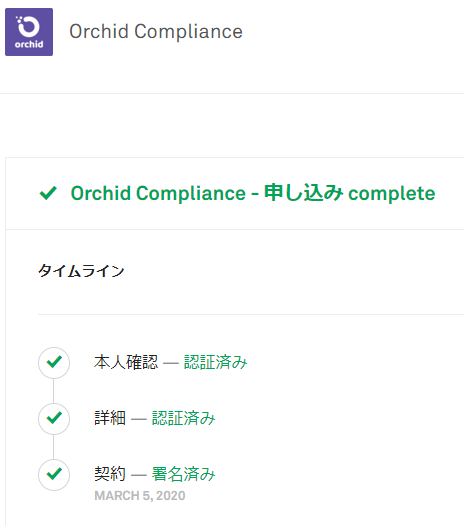The width and height of the screenshot is (464, 526).
Task: Click the 本人確認 step checkmark circle
Action: pyautogui.click(x=54, y=363)
